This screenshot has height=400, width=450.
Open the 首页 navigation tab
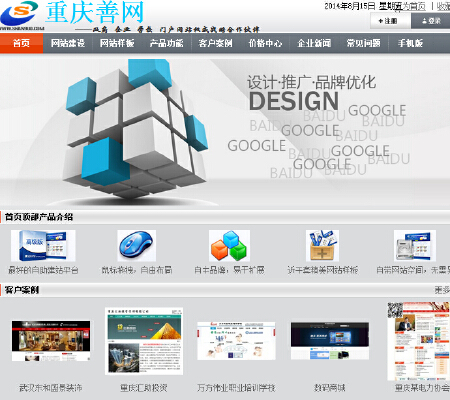point(21,43)
